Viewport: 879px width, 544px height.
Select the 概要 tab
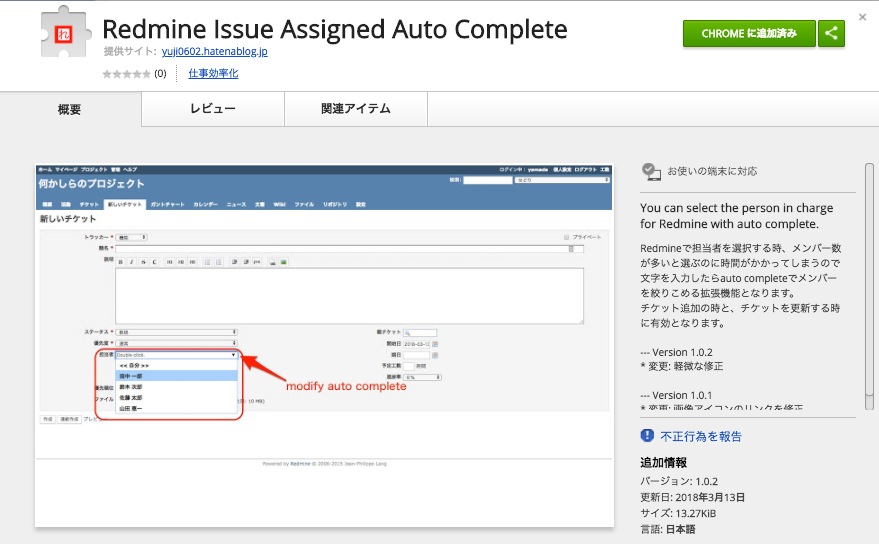coord(70,109)
